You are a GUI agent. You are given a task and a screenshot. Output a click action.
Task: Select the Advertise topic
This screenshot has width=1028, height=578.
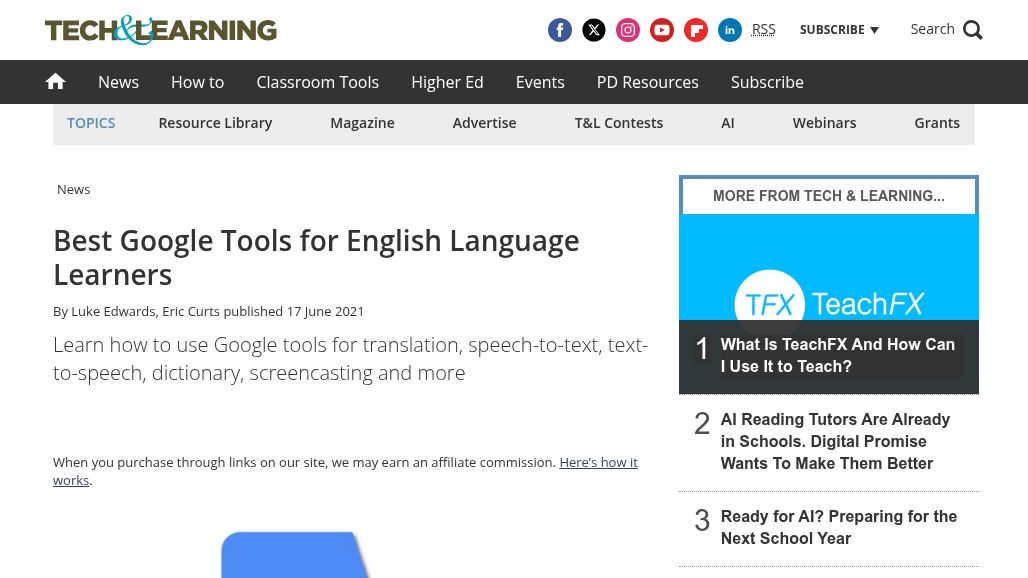coord(484,123)
